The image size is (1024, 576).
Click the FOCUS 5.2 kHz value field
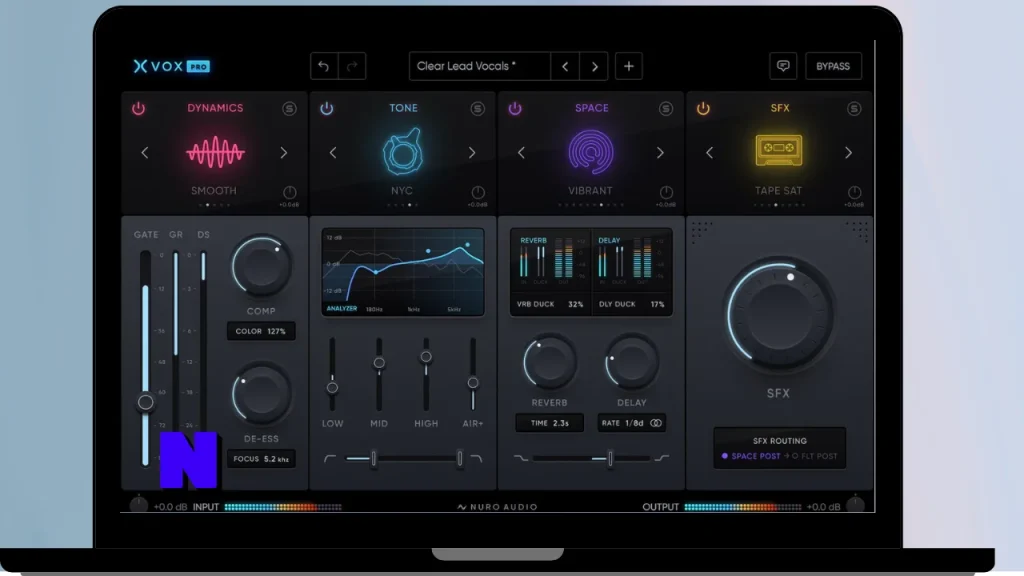(x=261, y=459)
